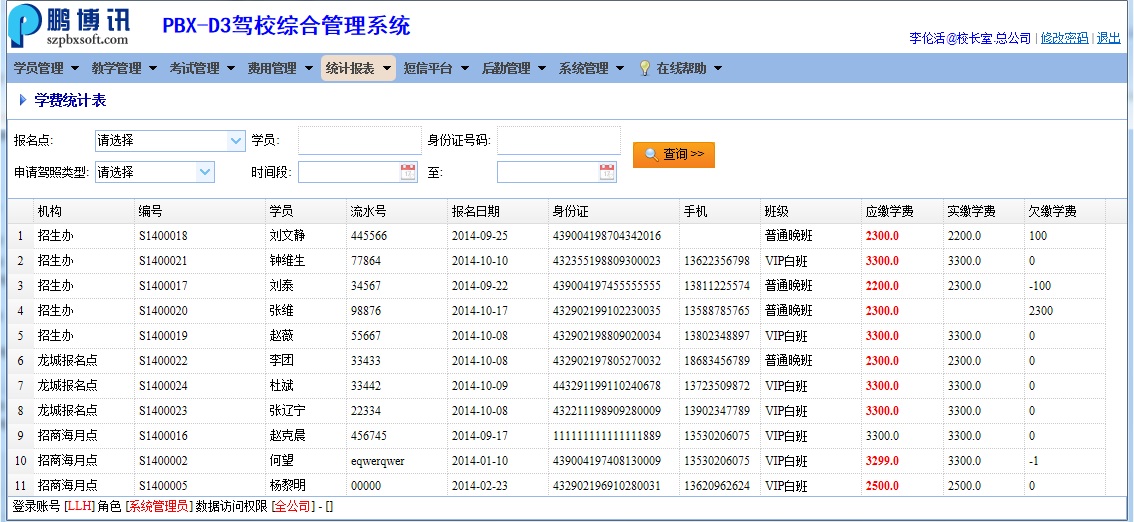Click the cell S1400019

pos(163,335)
